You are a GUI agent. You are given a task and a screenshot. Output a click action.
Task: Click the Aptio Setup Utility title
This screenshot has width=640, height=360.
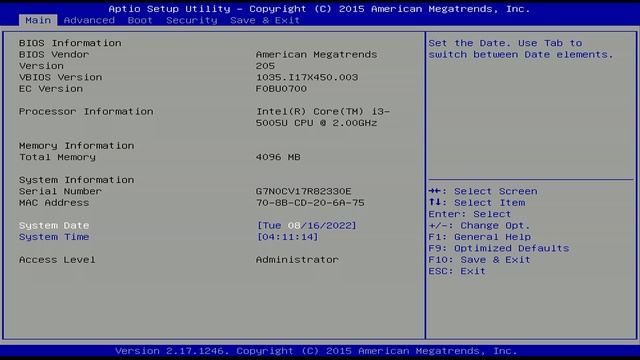pyautogui.click(x=319, y=9)
